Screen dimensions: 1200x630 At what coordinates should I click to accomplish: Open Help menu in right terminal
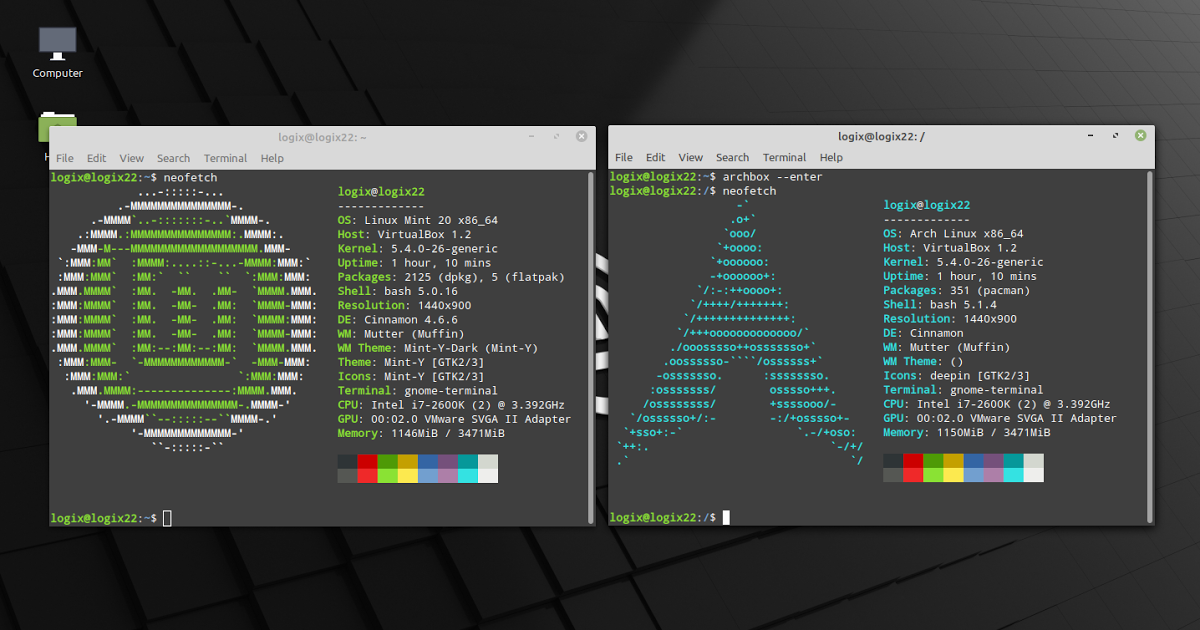[831, 157]
